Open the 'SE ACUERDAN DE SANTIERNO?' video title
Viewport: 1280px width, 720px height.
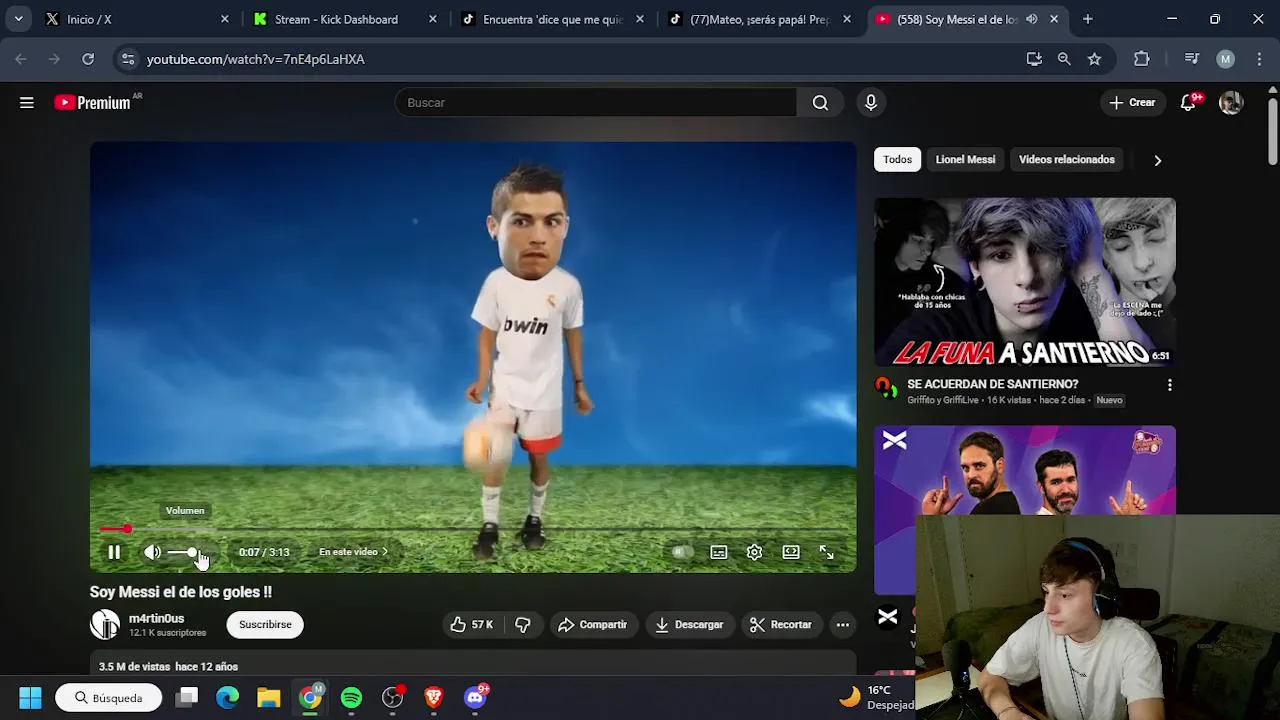tap(992, 384)
